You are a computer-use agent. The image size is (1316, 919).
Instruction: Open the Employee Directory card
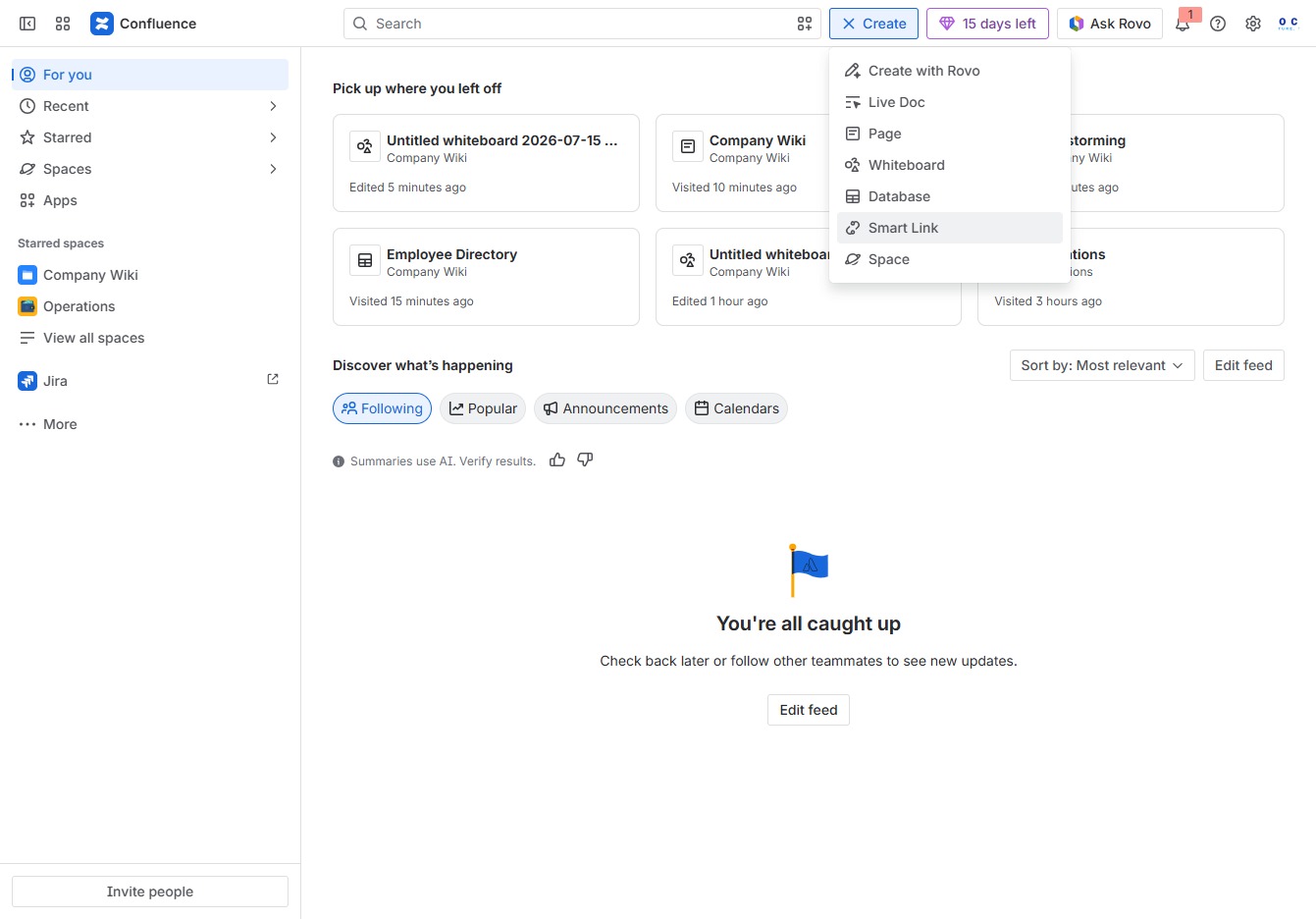tap(486, 277)
